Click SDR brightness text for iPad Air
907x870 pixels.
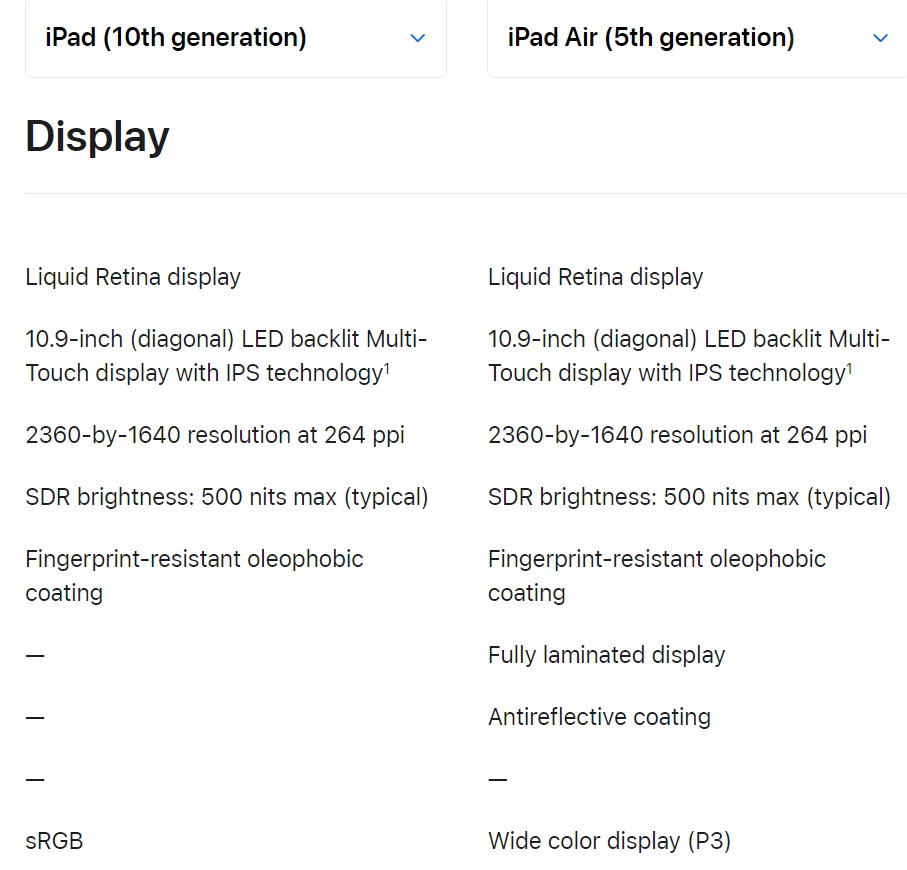coord(689,497)
